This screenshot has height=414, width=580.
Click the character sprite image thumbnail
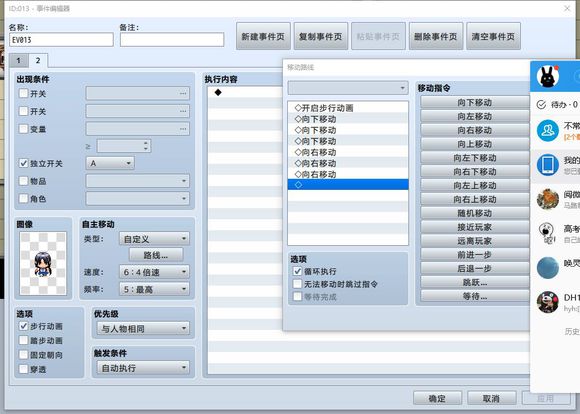[43, 263]
